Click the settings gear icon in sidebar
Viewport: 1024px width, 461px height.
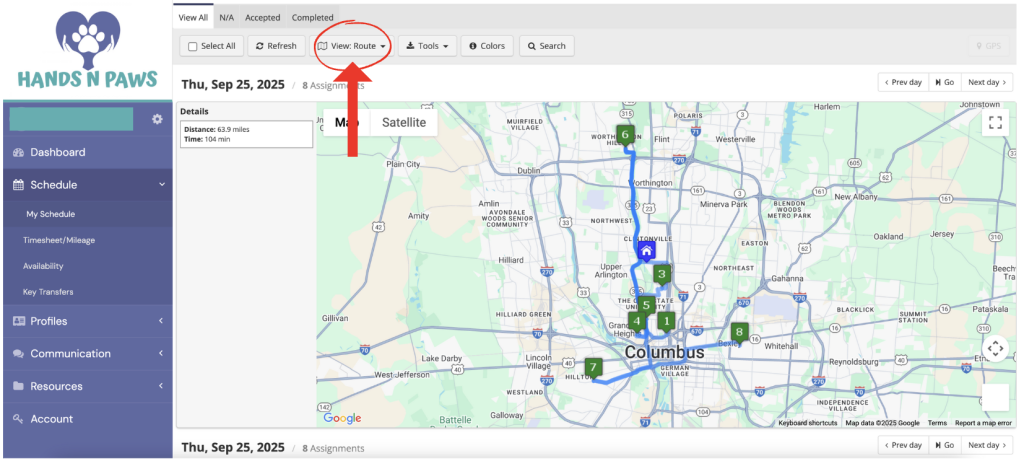[157, 120]
